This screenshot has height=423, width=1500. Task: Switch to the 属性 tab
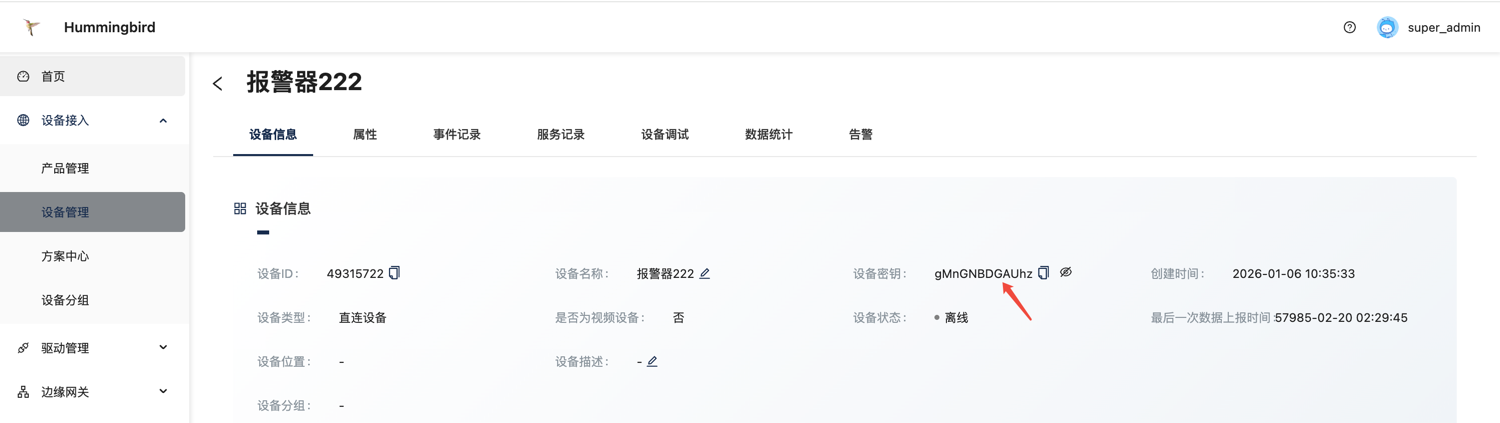(365, 134)
